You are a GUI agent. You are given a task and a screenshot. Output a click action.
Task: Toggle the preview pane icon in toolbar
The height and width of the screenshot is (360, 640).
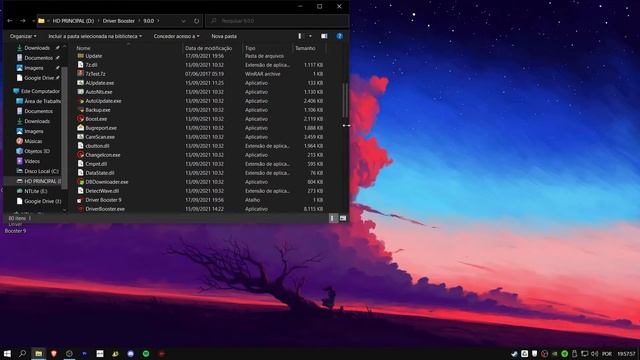coord(324,36)
